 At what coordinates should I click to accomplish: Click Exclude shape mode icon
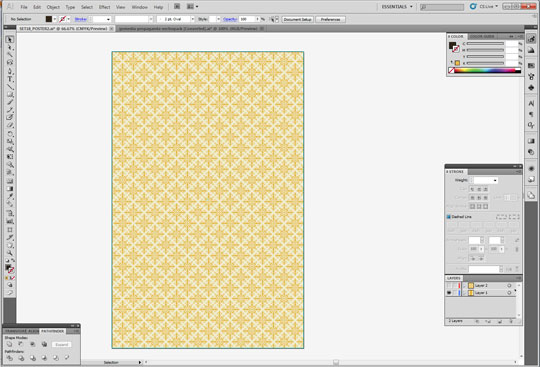(x=44, y=344)
